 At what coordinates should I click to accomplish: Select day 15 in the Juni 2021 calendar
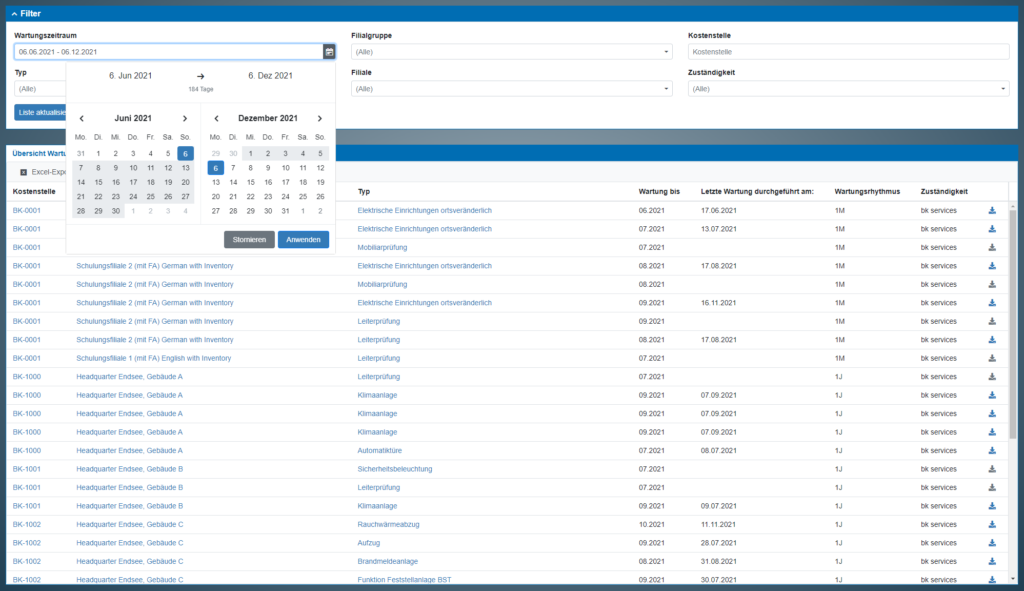(98, 182)
